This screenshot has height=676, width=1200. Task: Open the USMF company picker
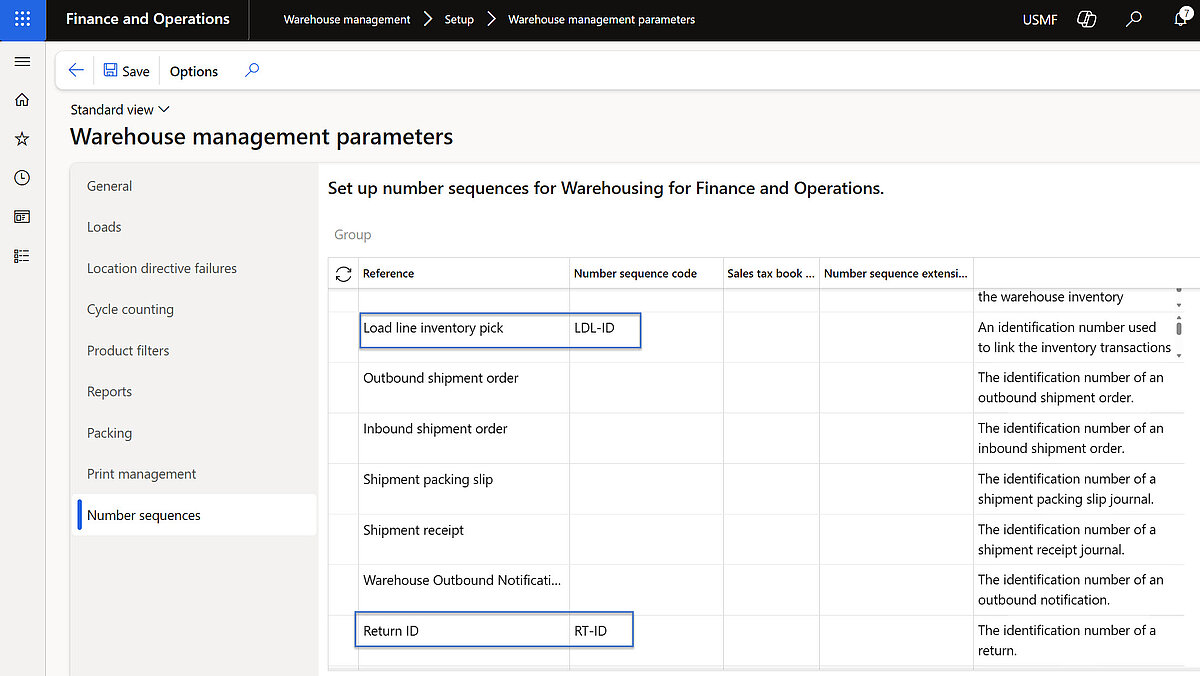[1039, 19]
